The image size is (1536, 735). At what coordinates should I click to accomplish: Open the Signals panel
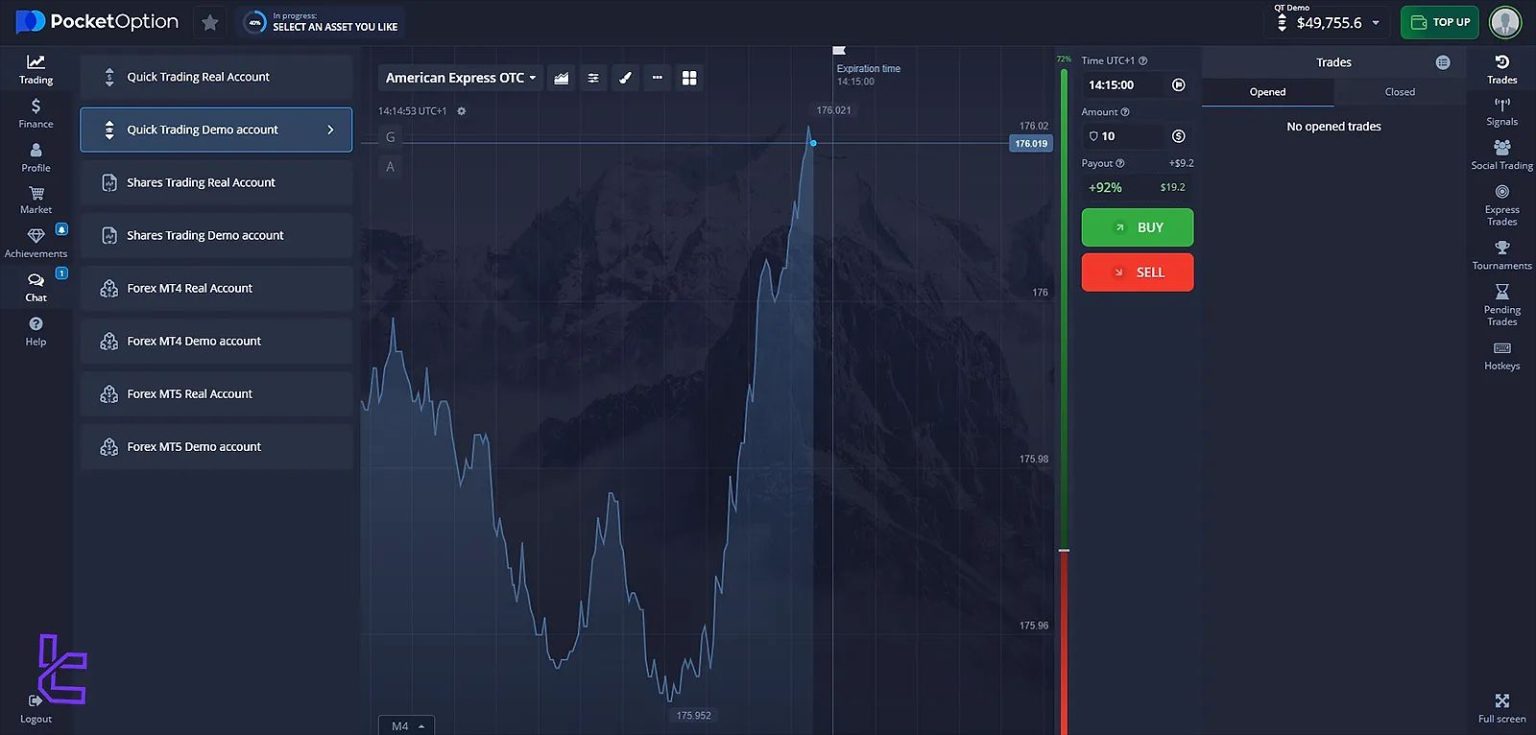(x=1501, y=110)
